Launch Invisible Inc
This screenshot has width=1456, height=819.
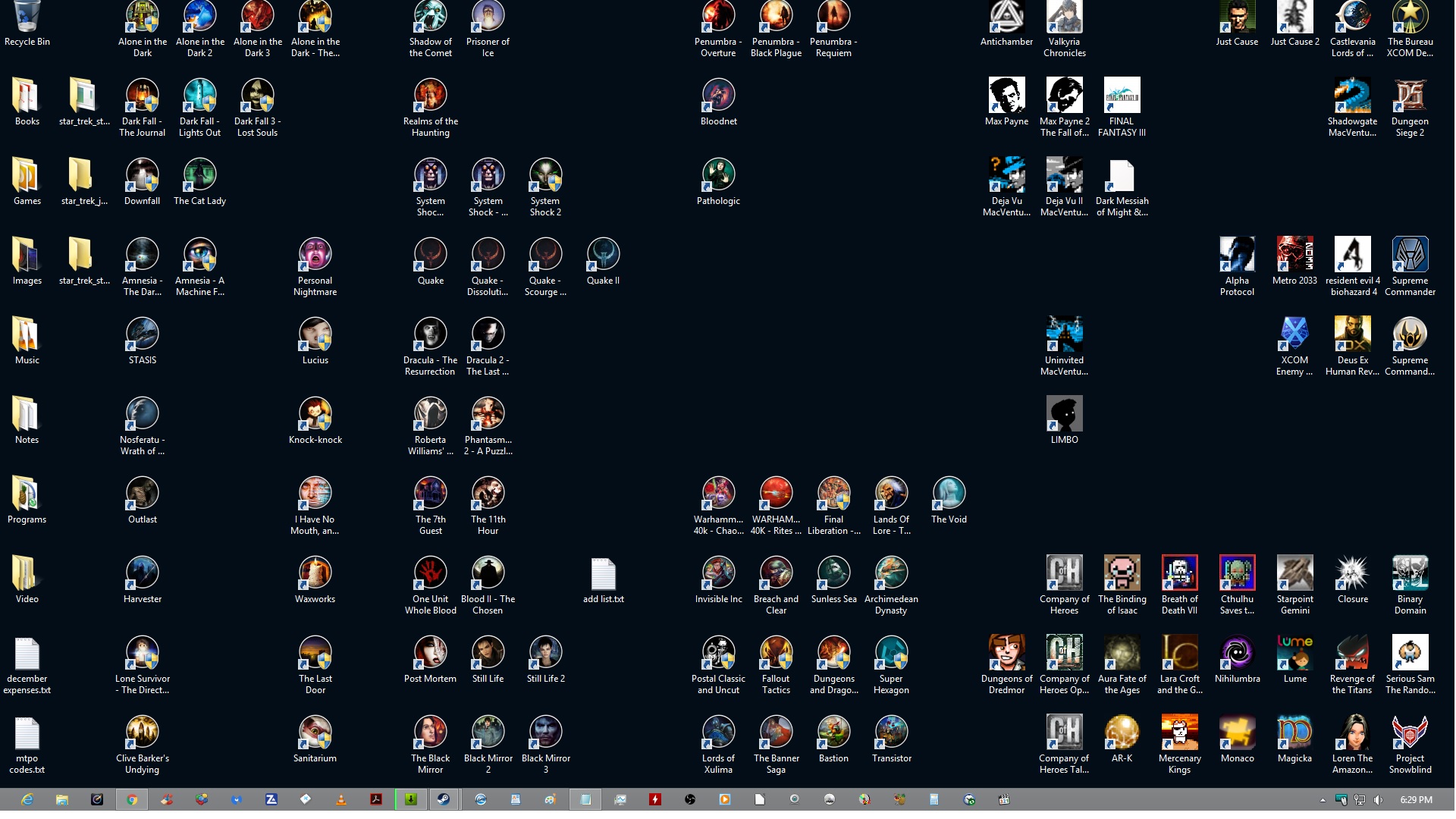coord(718,579)
